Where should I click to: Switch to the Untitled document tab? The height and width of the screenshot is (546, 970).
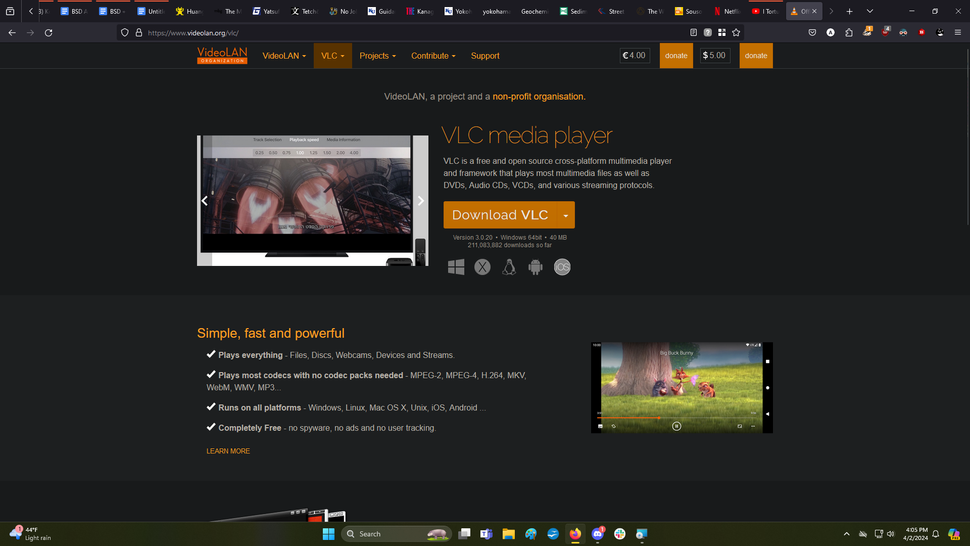tap(151, 11)
